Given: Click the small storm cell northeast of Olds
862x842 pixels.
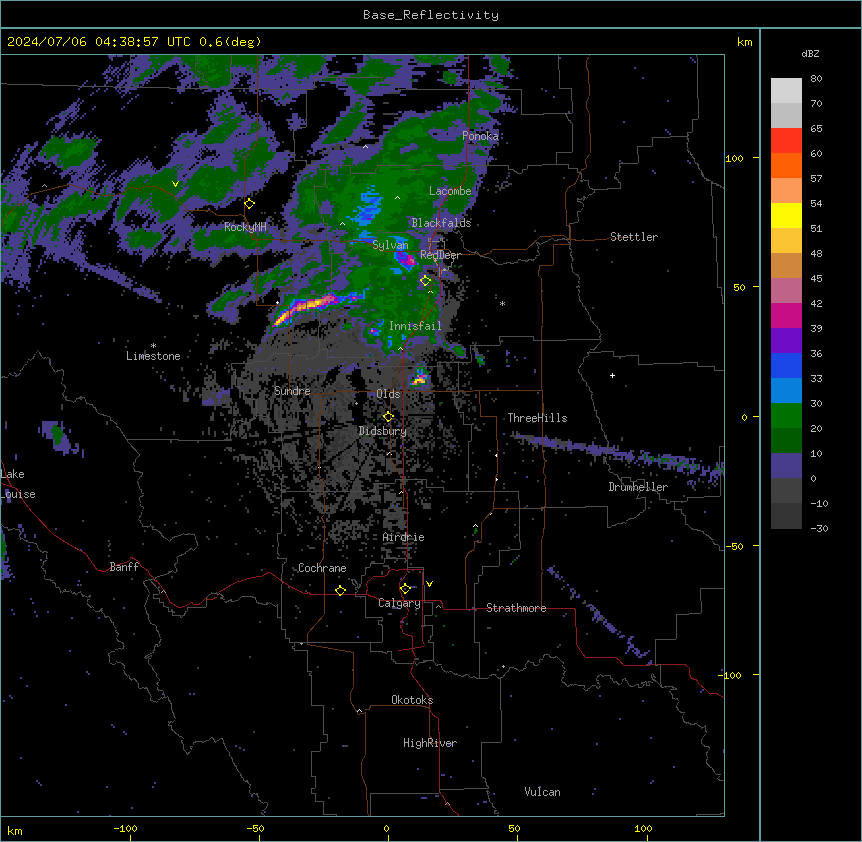Looking at the screenshot, I should (x=419, y=377).
